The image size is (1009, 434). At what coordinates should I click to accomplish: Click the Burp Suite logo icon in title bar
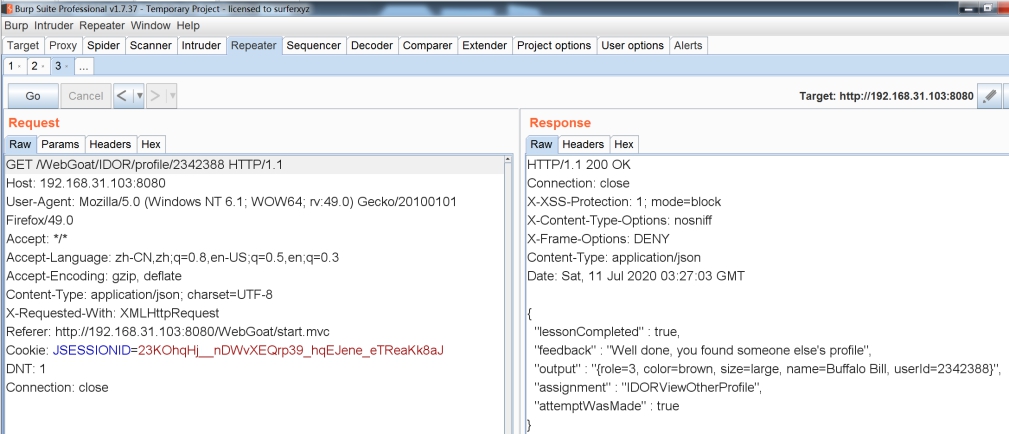8,8
